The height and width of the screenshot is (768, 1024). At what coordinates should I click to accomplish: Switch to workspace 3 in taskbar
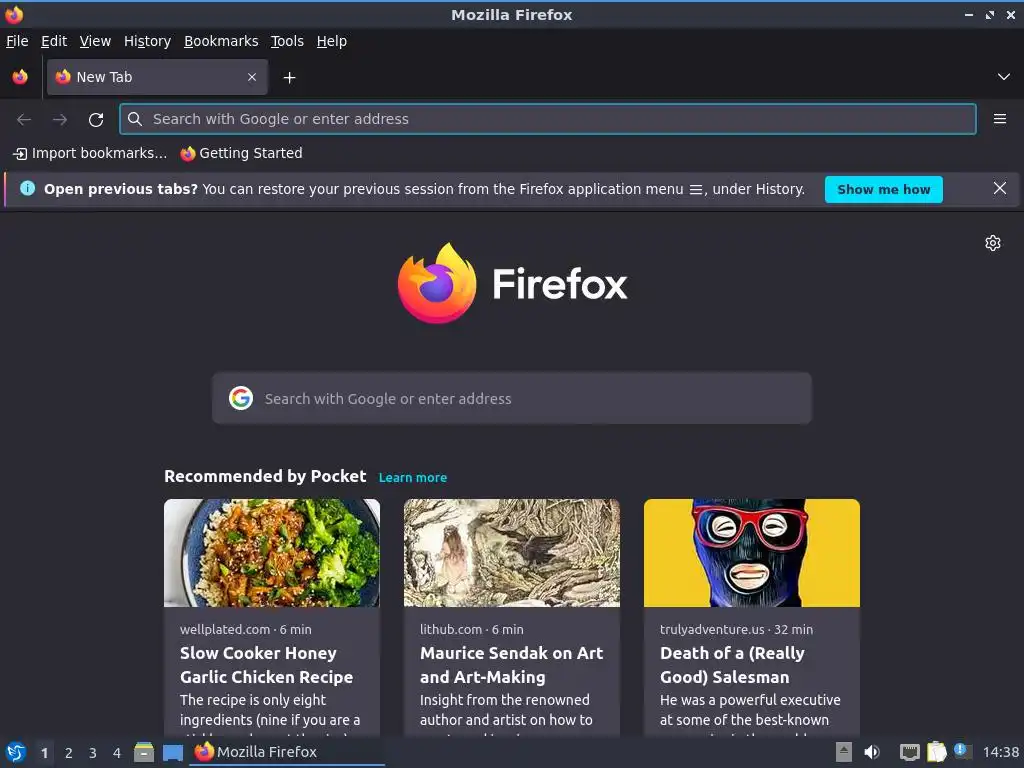point(93,753)
